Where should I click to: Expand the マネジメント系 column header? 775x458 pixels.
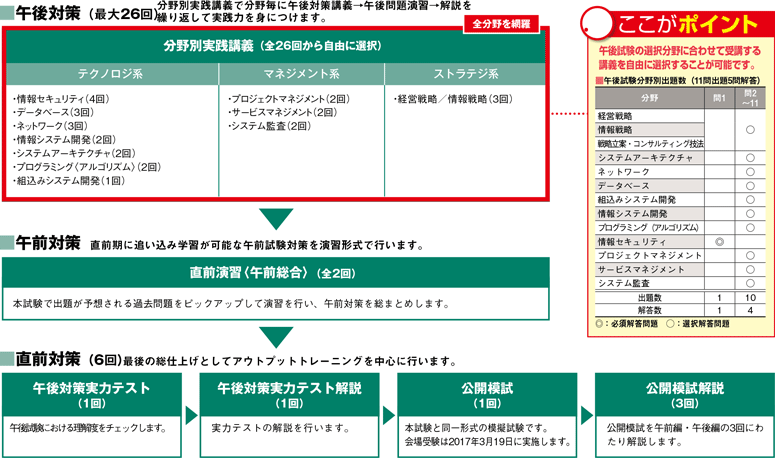point(301,73)
